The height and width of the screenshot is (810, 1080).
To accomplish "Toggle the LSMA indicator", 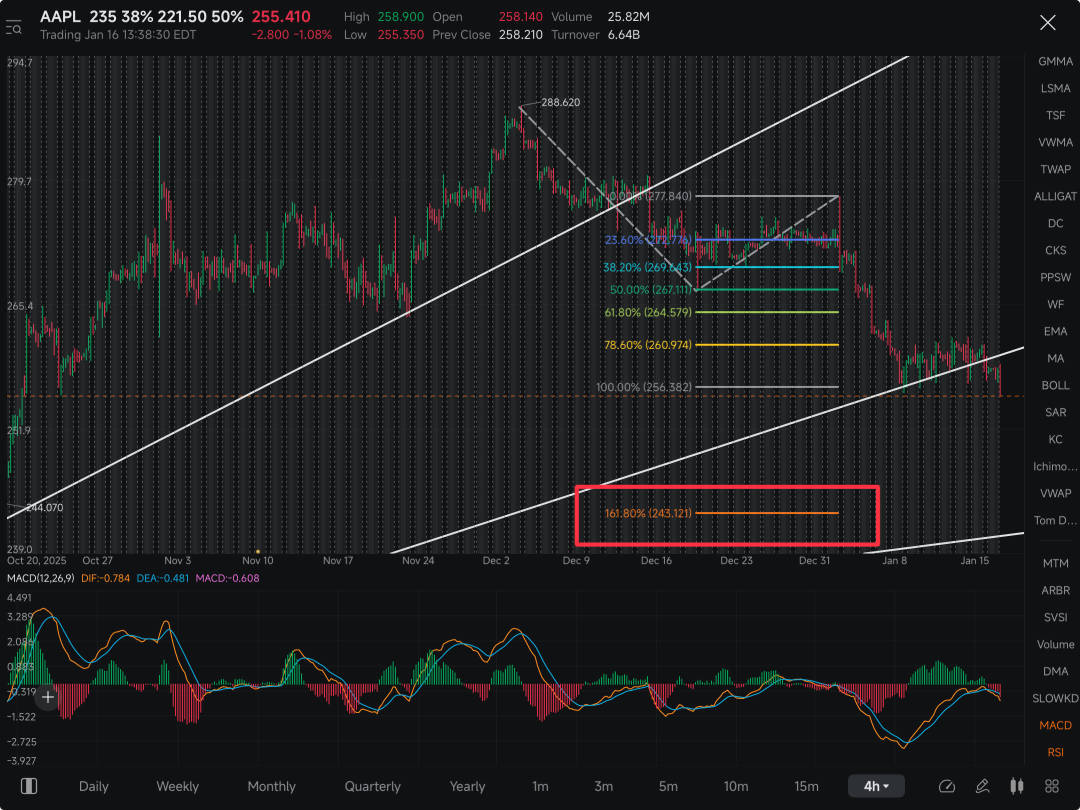I will pyautogui.click(x=1055, y=88).
